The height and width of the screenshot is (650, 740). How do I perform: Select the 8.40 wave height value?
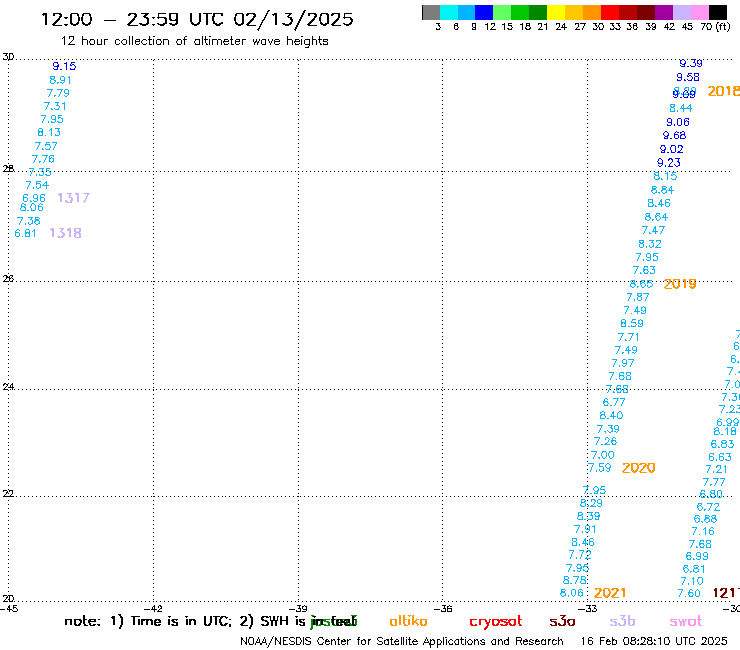point(611,415)
